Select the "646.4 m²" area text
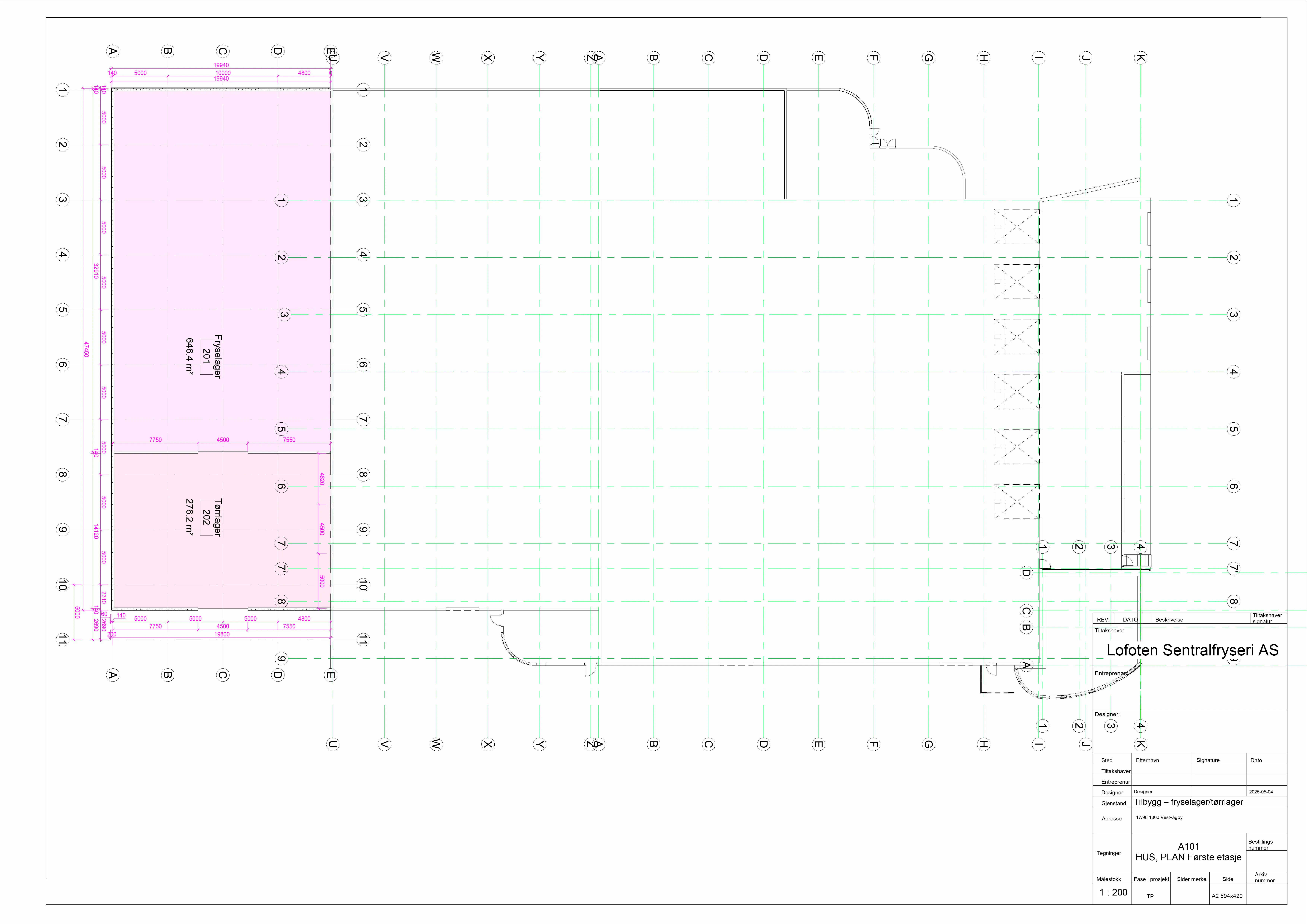1307x924 pixels. coord(190,356)
